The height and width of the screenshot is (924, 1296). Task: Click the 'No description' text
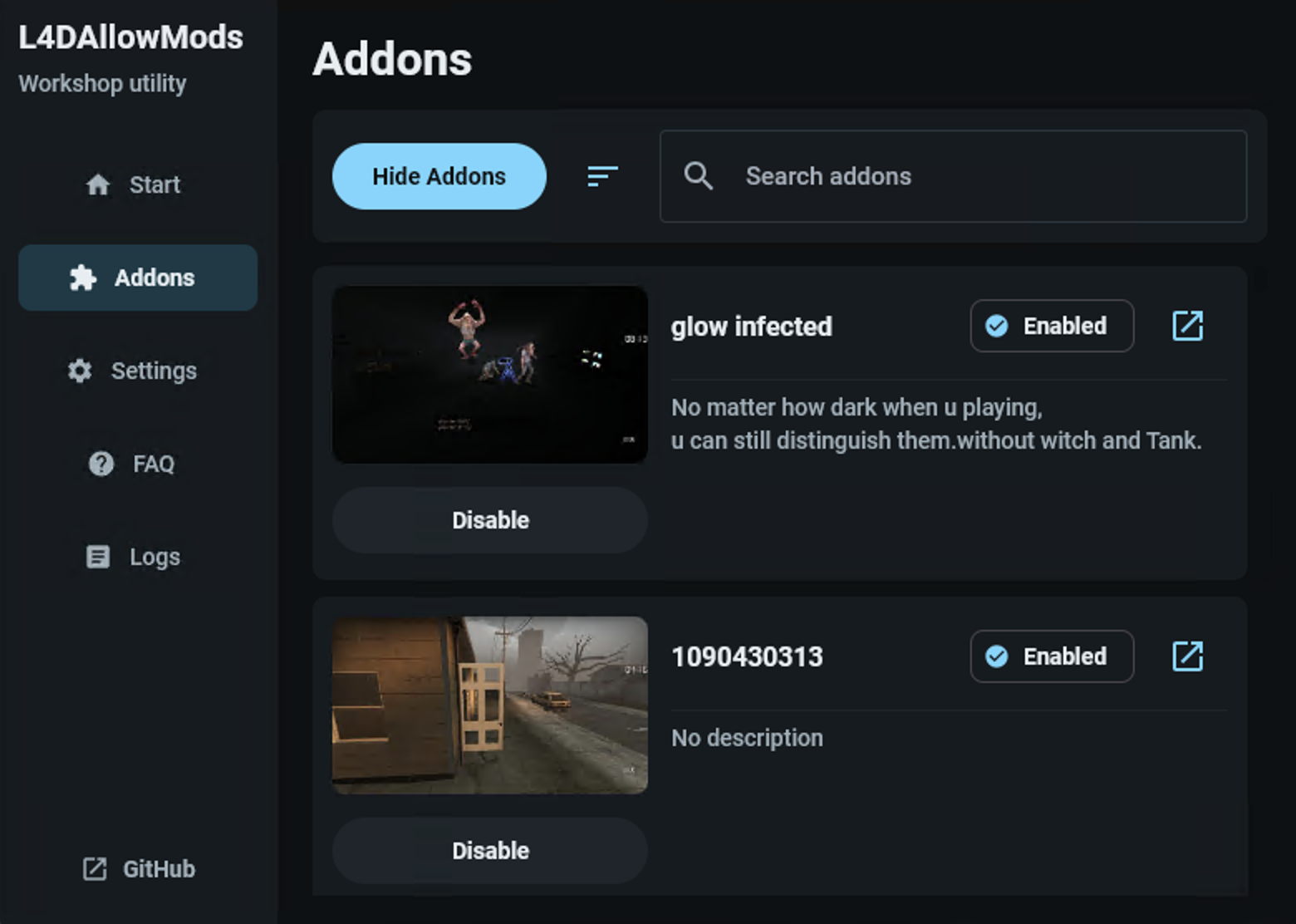(x=747, y=738)
